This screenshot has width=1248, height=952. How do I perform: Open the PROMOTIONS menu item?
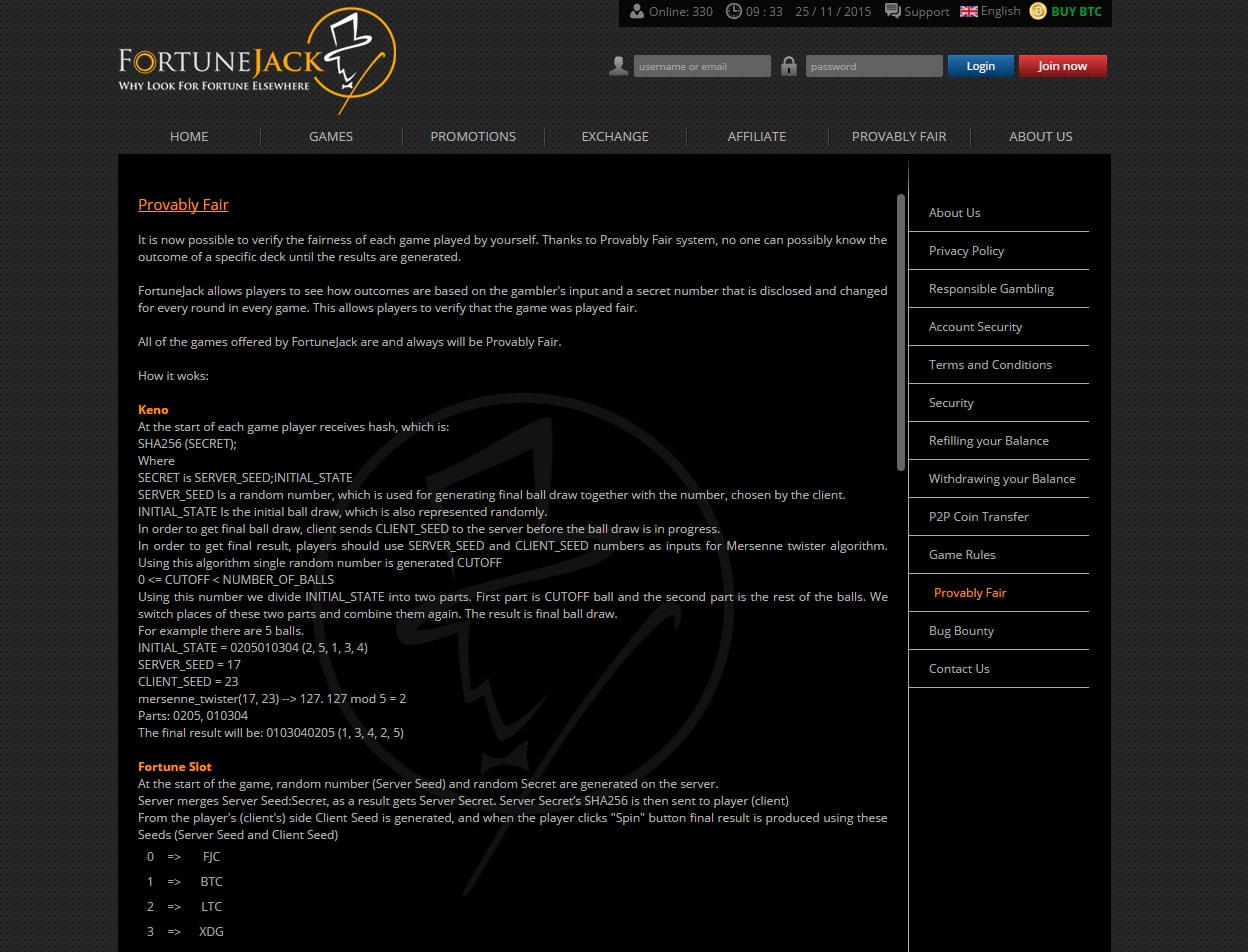(473, 136)
